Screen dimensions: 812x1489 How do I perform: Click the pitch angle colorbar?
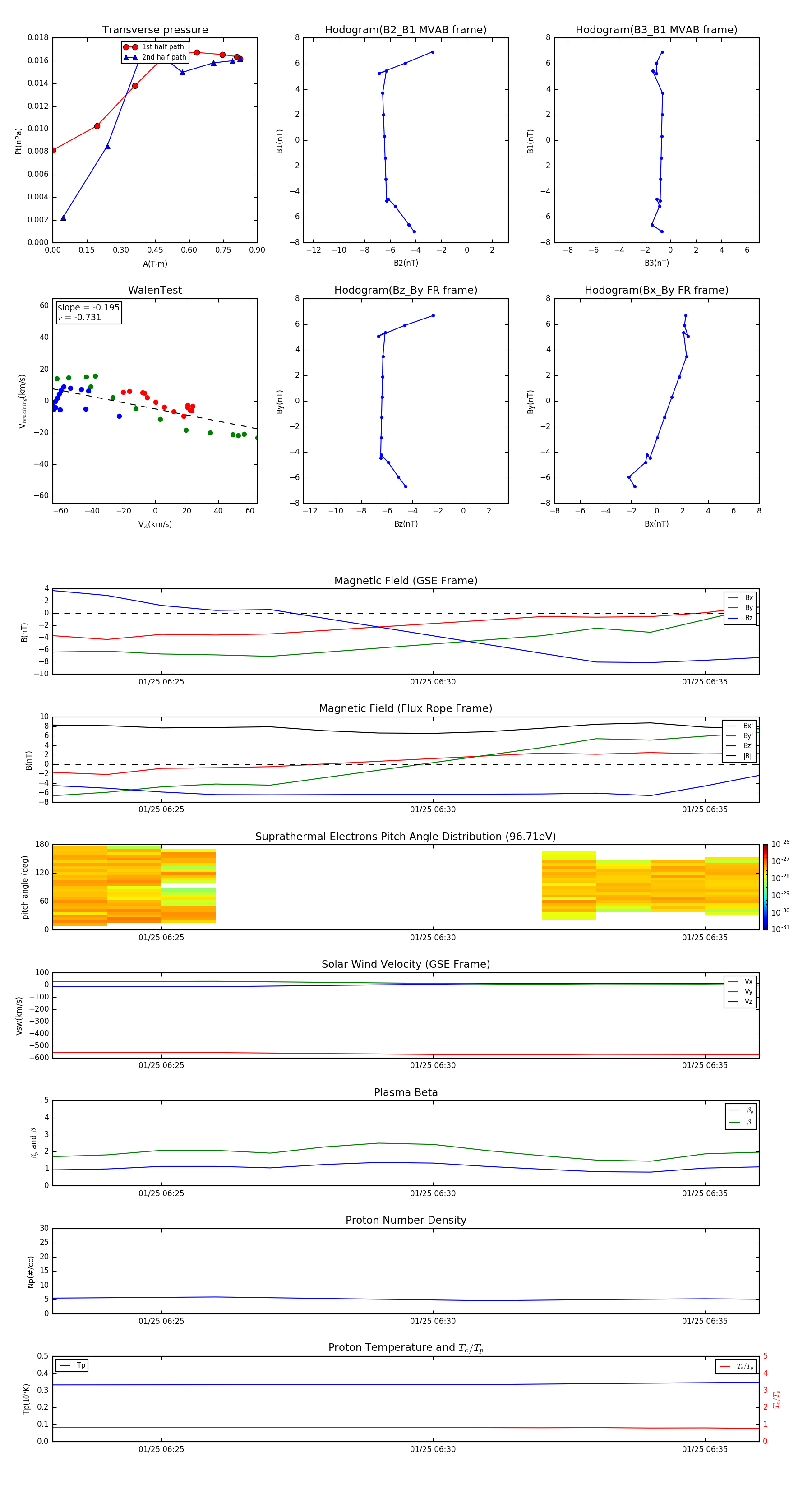[x=765, y=887]
